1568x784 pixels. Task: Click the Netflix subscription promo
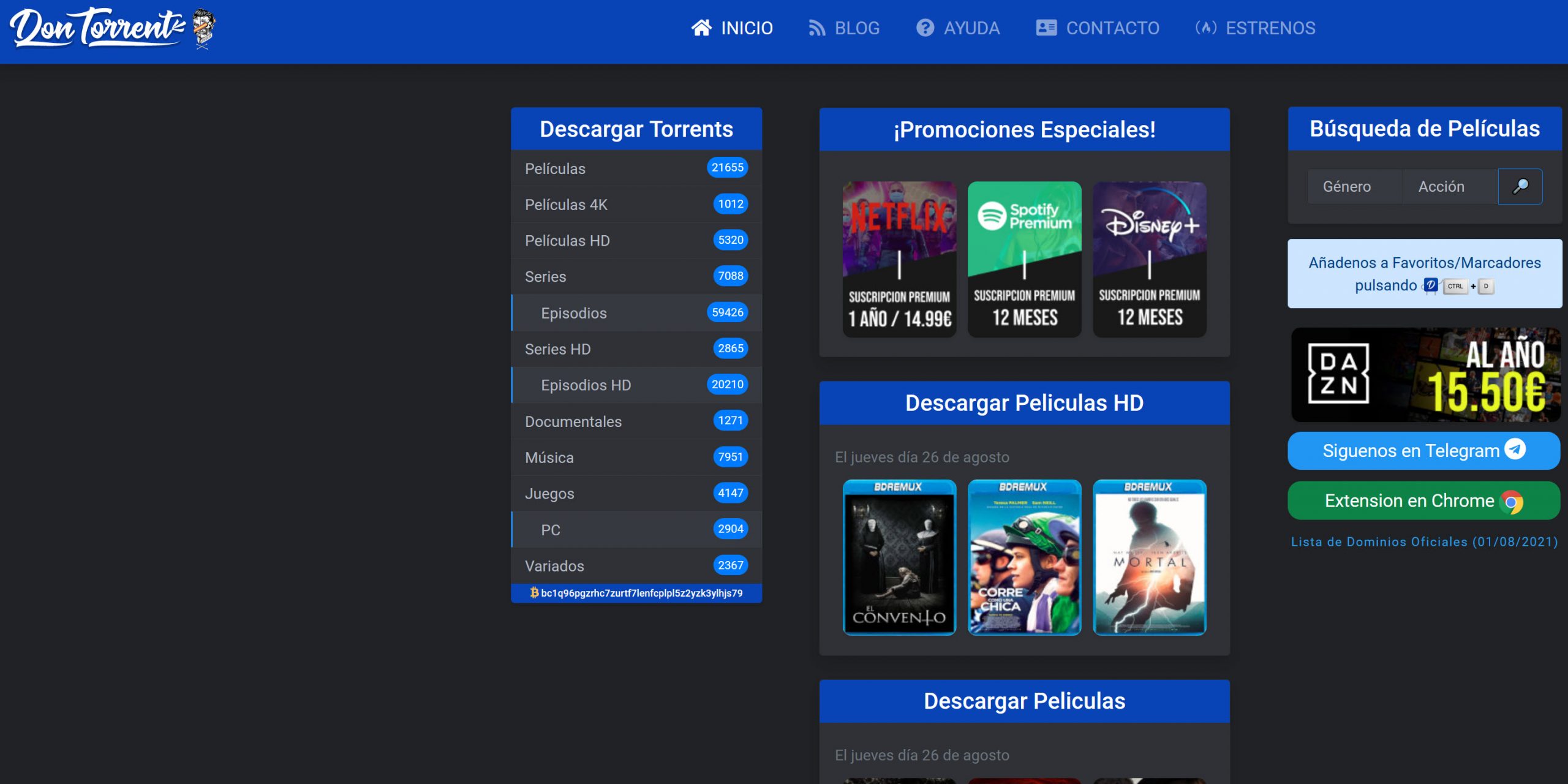point(899,259)
